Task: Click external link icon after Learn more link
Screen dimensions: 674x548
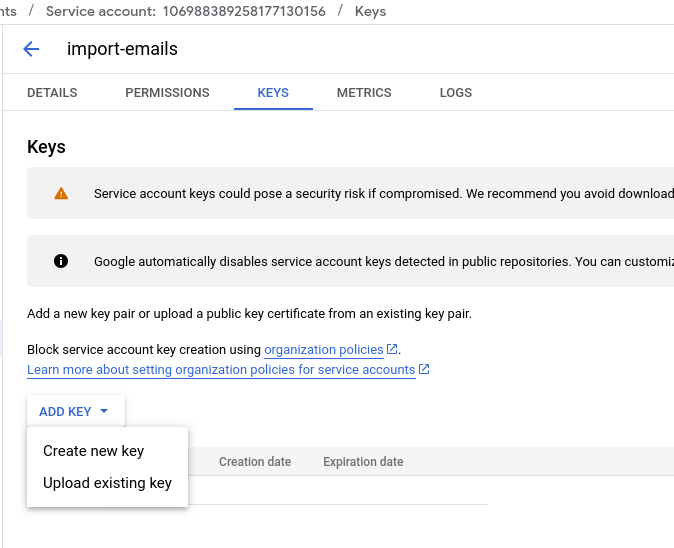Action: [424, 369]
